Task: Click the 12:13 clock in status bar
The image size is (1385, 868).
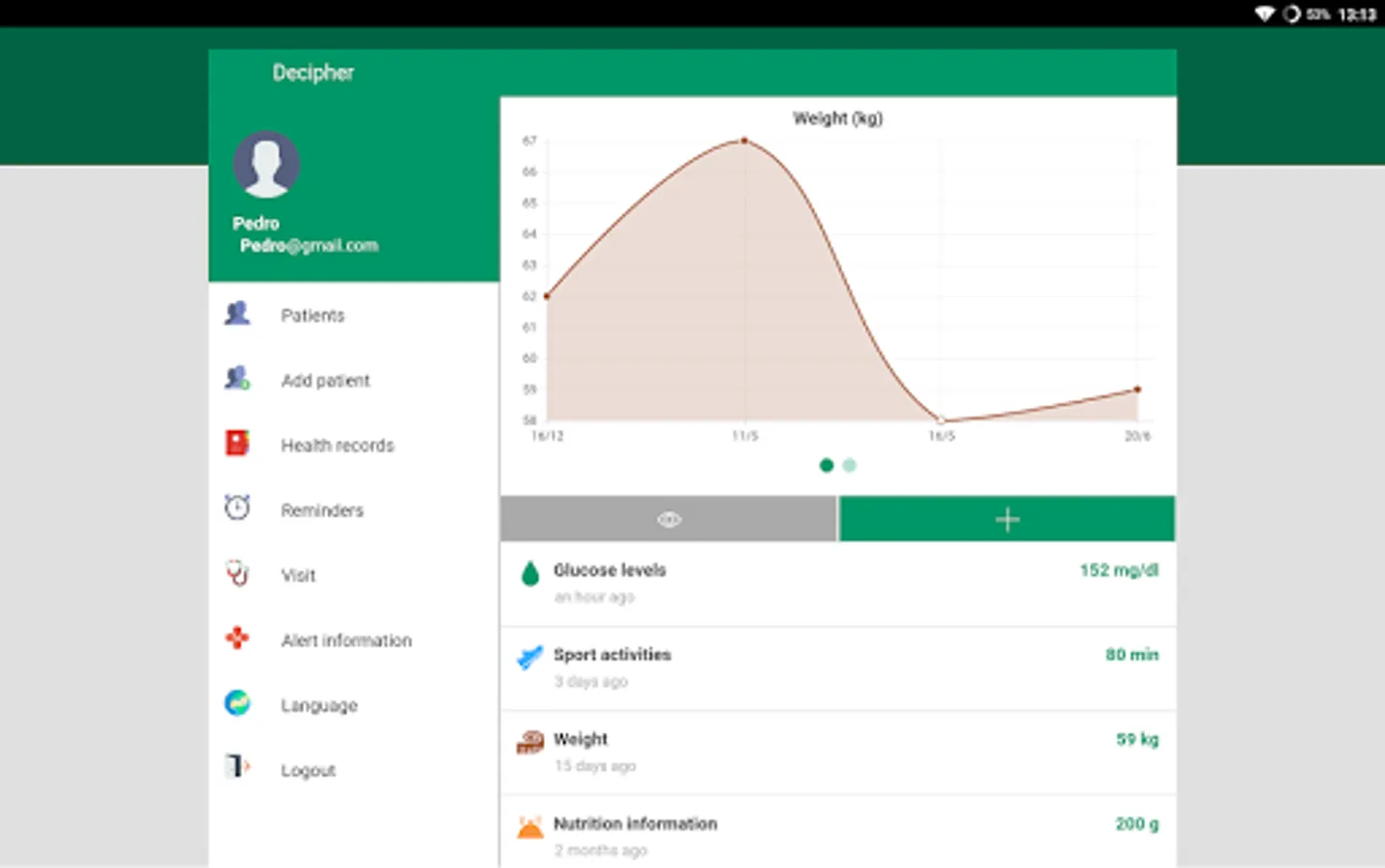Action: (1356, 14)
